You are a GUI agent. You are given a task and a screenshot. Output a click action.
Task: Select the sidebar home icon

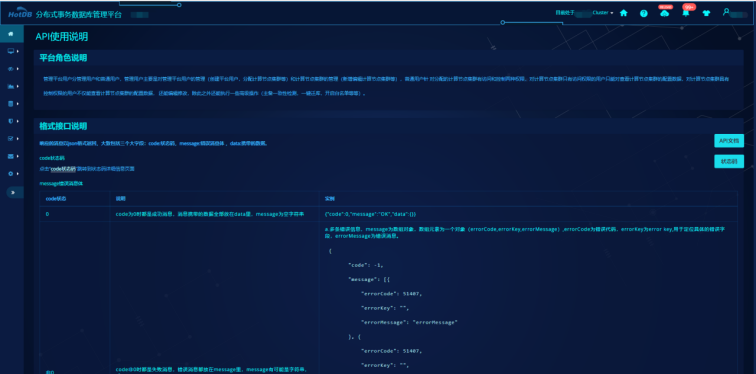click(x=11, y=34)
